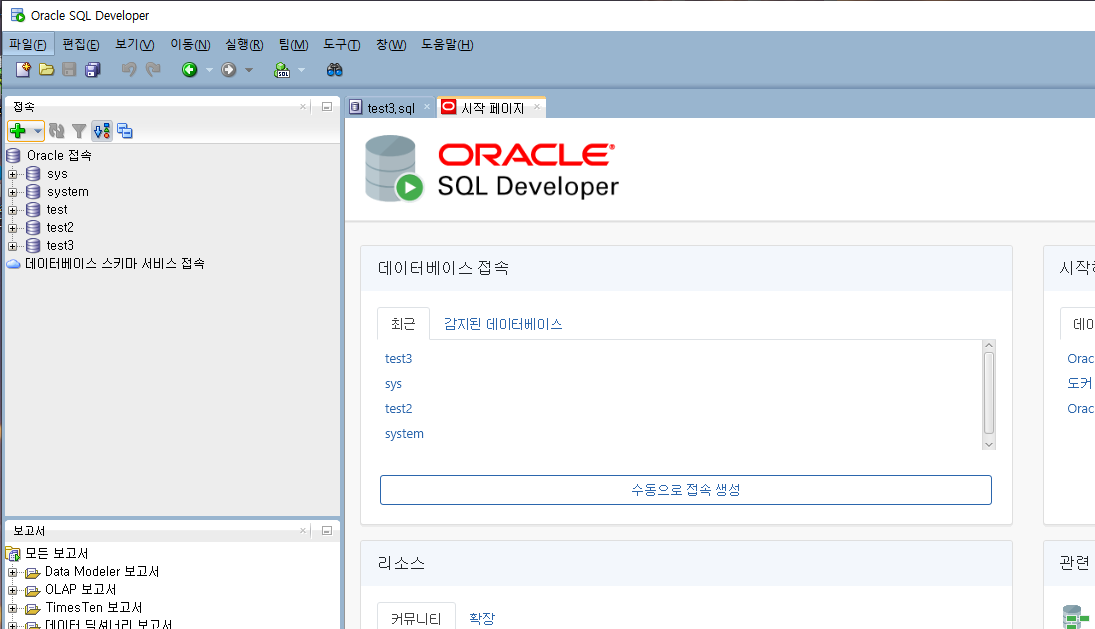The image size is (1095, 629).
Task: Open the 도움말(H) menu
Action: [447, 45]
